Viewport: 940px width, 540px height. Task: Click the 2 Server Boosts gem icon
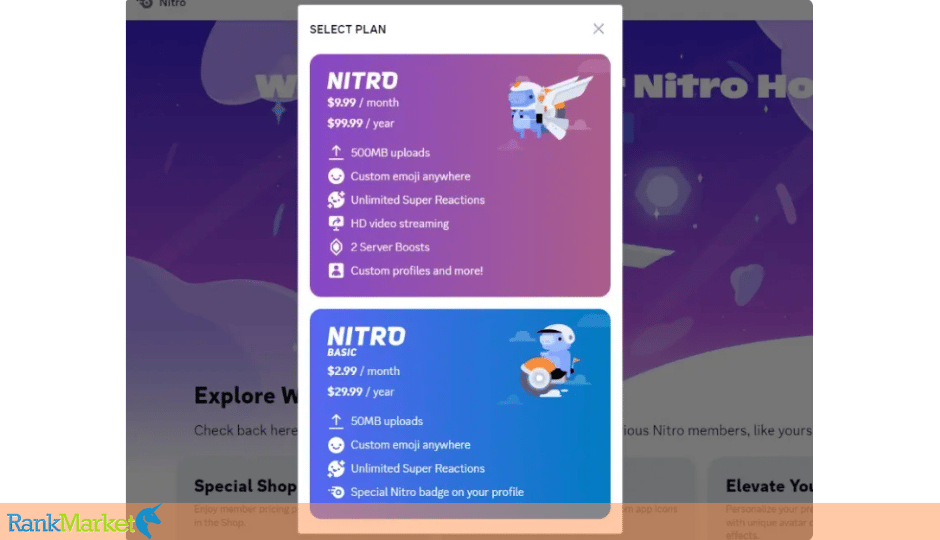point(336,247)
